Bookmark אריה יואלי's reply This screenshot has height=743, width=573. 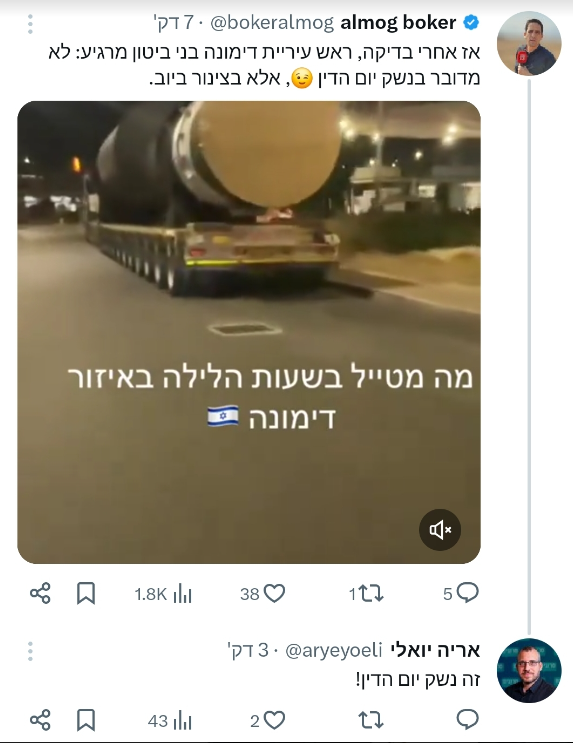(86, 720)
